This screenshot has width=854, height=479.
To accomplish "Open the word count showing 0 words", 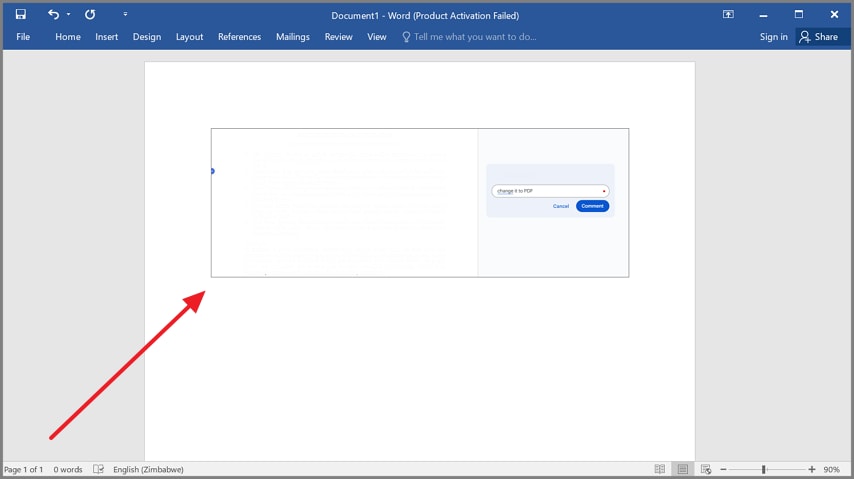I will coord(68,469).
